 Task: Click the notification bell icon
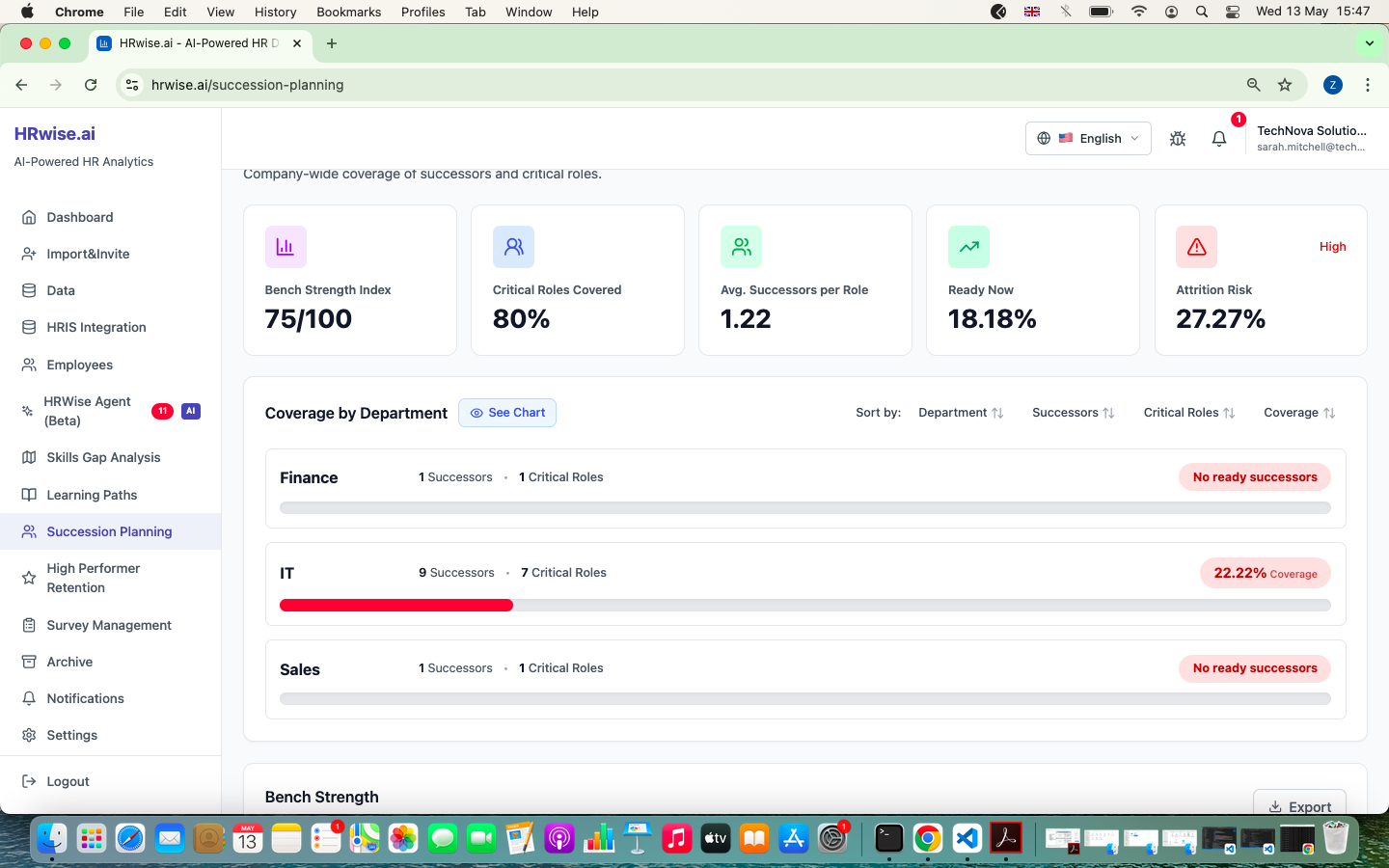click(x=1218, y=139)
